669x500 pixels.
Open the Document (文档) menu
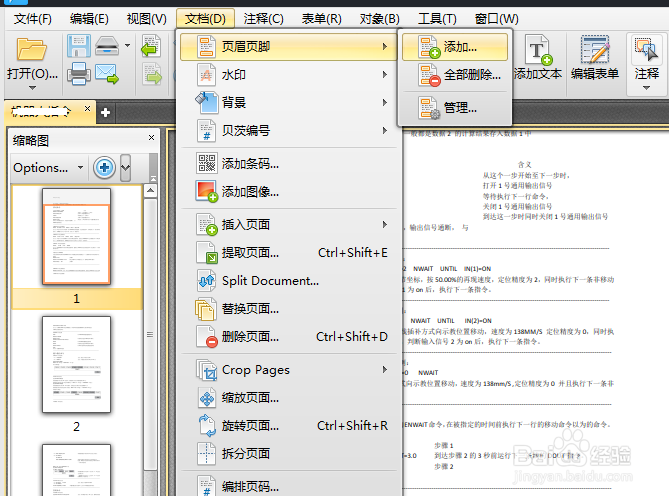coord(205,19)
